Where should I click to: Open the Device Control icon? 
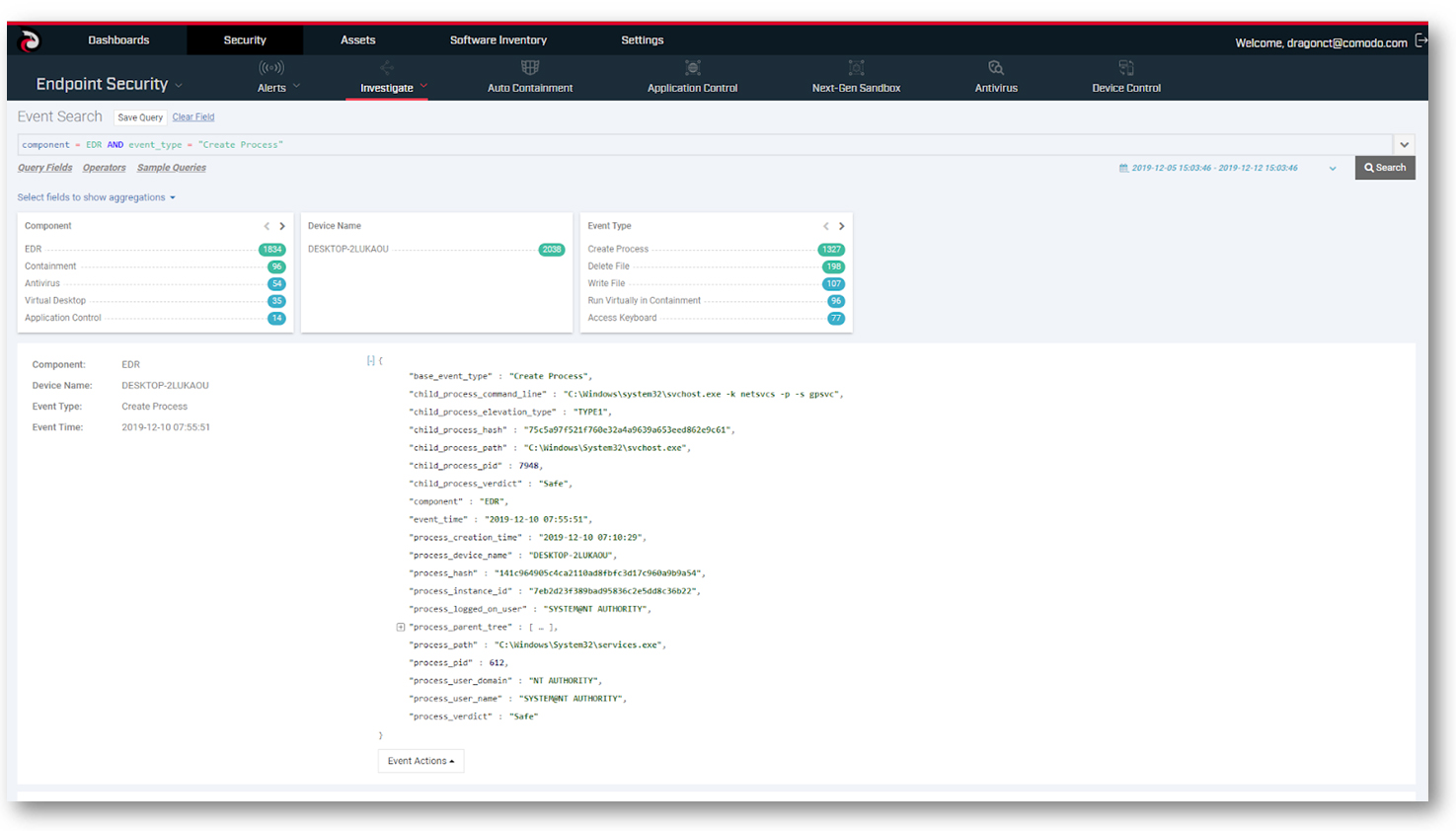click(x=1126, y=67)
